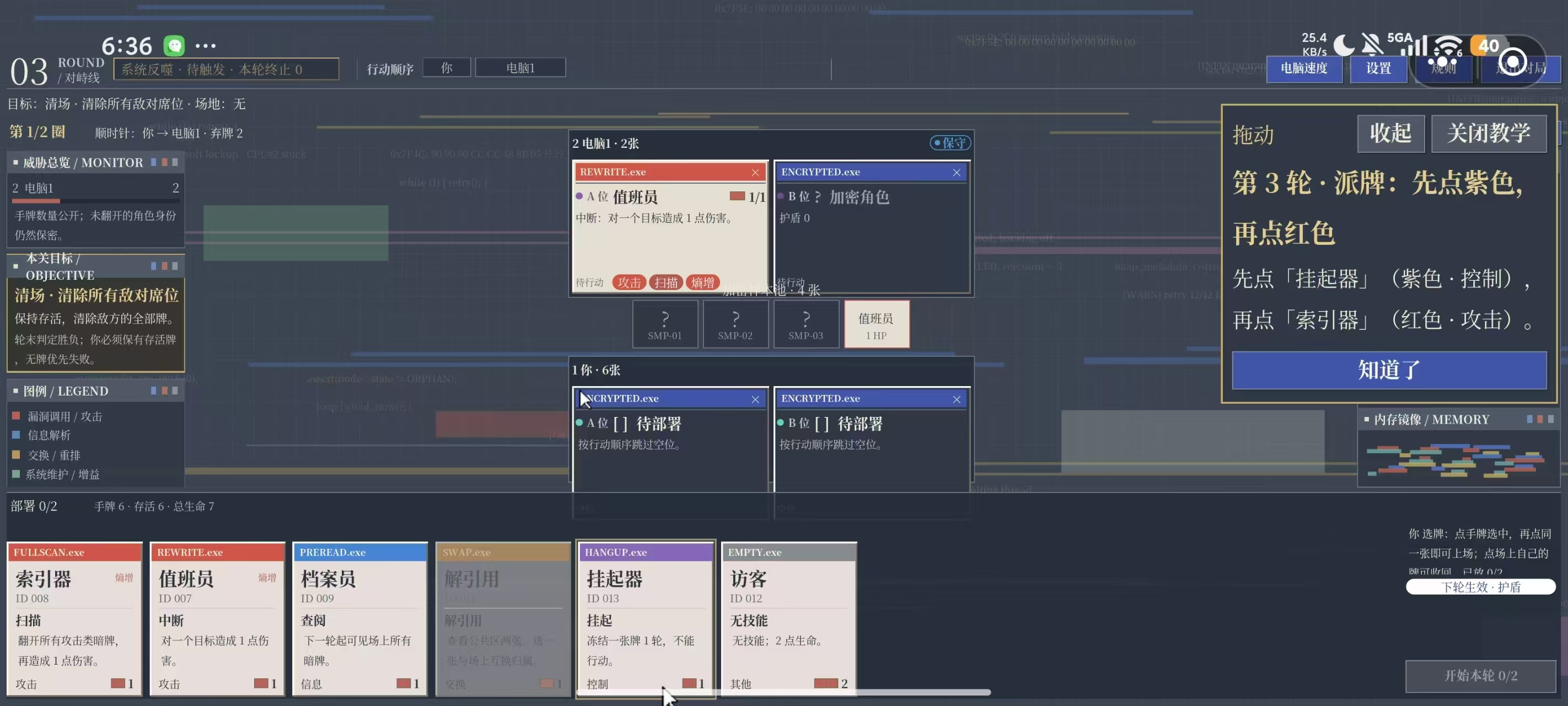Open the status bar three-dots overflow
This screenshot has height=706, width=1568.
(x=205, y=46)
